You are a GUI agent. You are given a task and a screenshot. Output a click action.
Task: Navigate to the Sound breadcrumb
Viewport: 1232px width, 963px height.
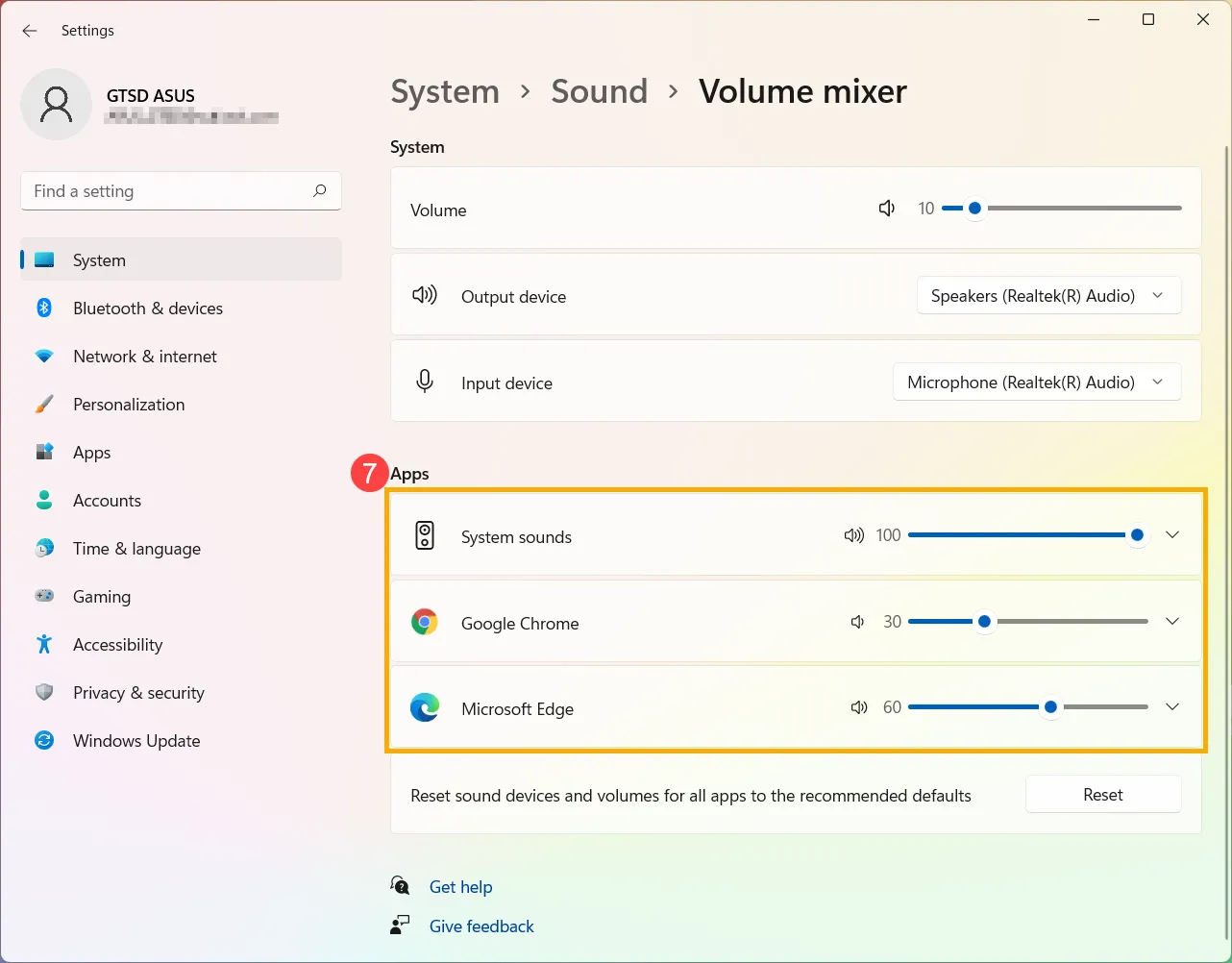599,91
